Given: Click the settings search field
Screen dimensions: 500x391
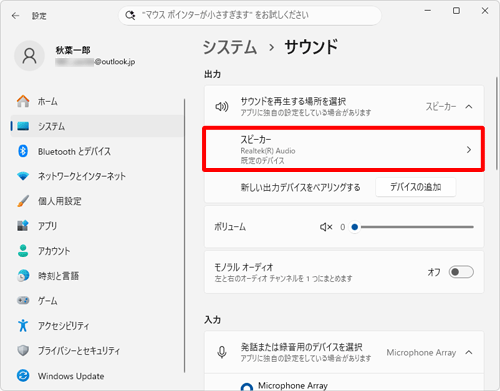Looking at the screenshot, I should click(250, 15).
